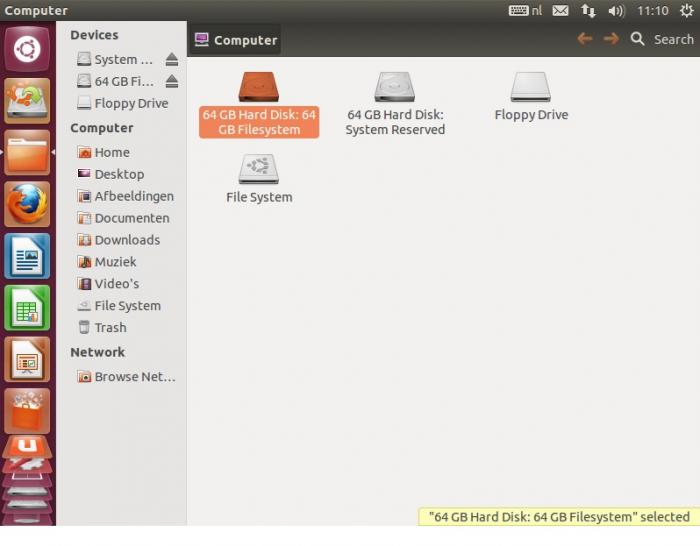Open Video's folder from sidebar
Viewport: 700px width, 546px height.
tap(108, 283)
